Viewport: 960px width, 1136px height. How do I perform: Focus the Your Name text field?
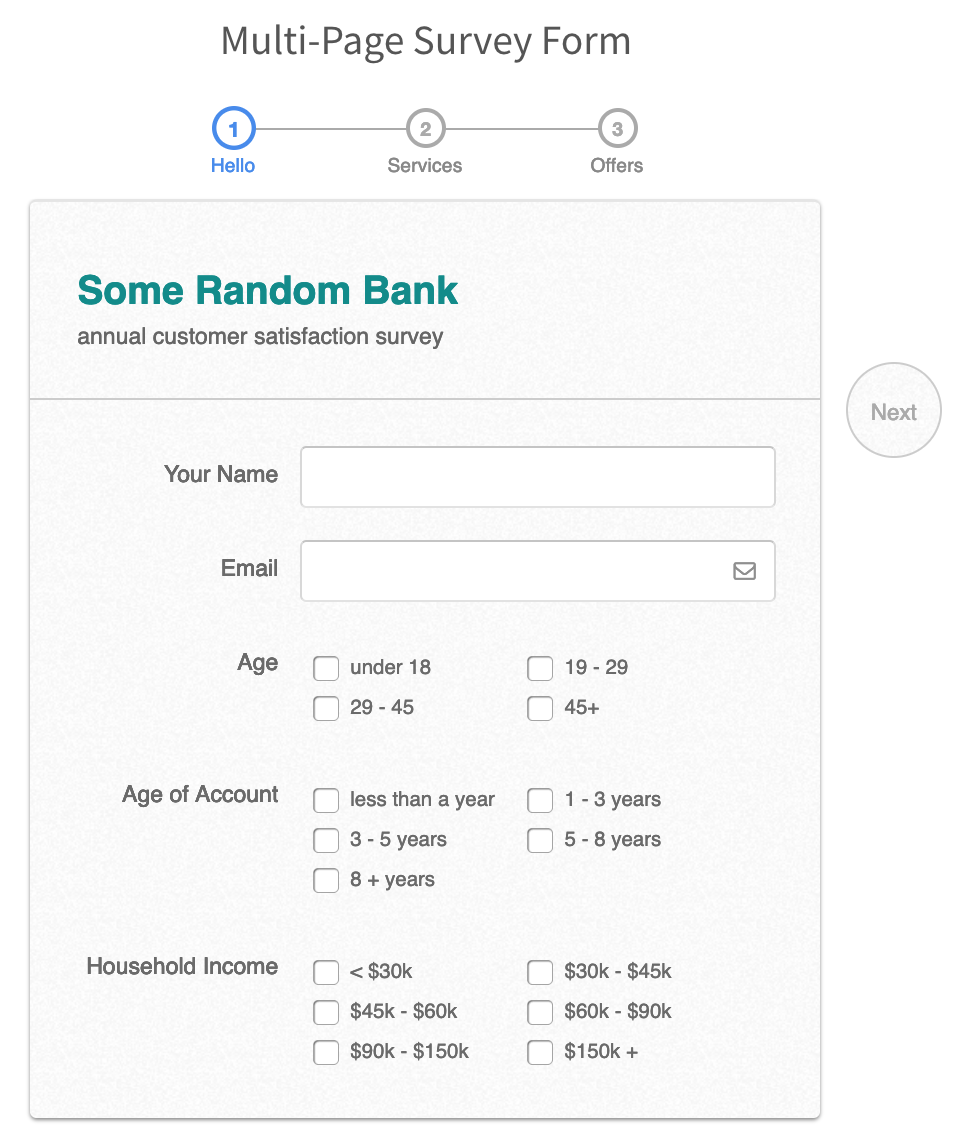click(537, 477)
